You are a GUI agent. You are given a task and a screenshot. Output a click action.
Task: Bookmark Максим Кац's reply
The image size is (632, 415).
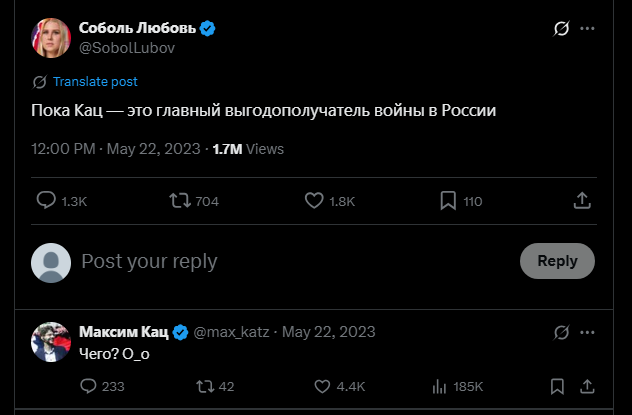[x=557, y=386]
